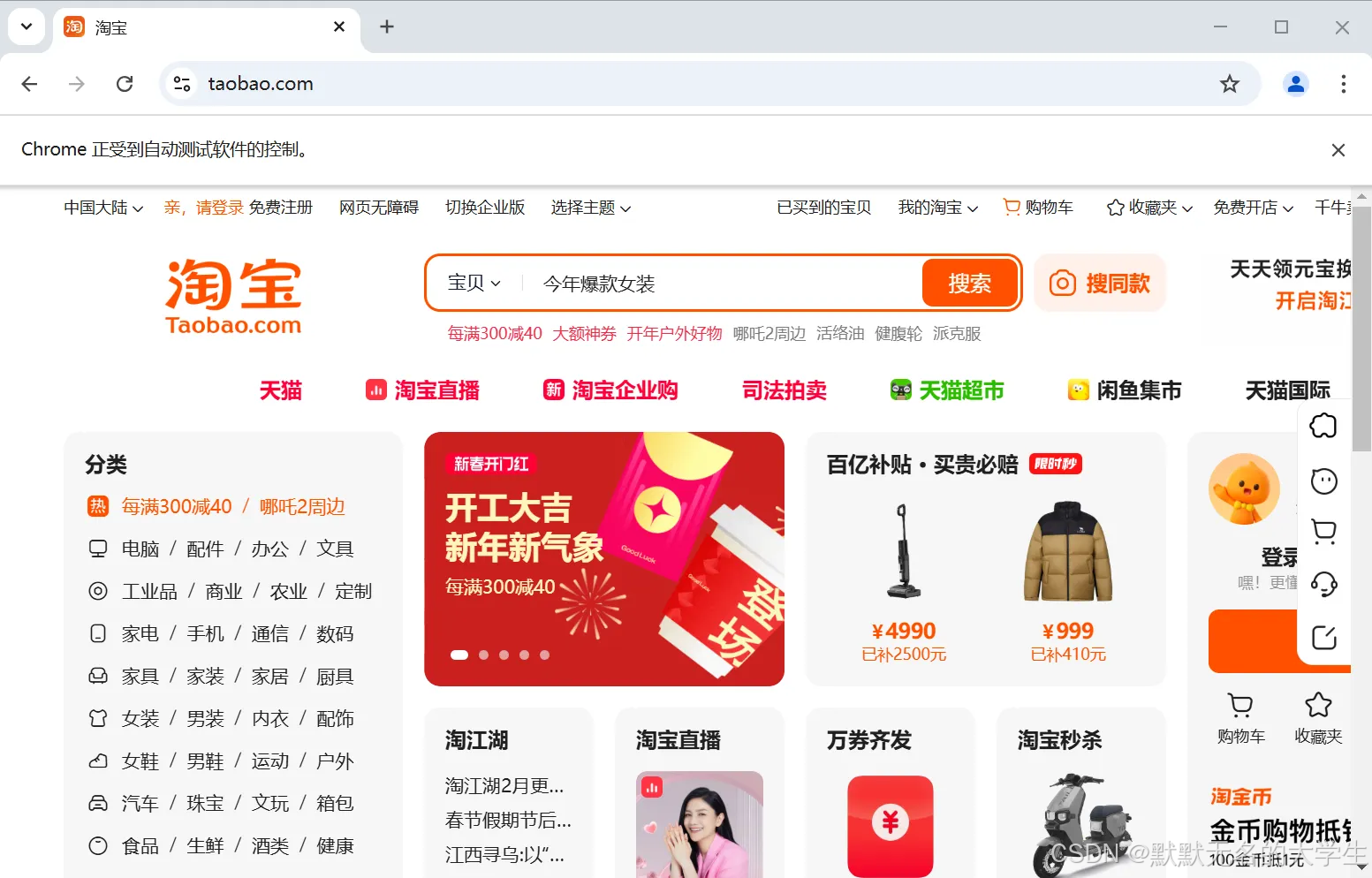Open the 天猫超市 channel tab
This screenshot has width=1372, height=878.
[x=947, y=390]
